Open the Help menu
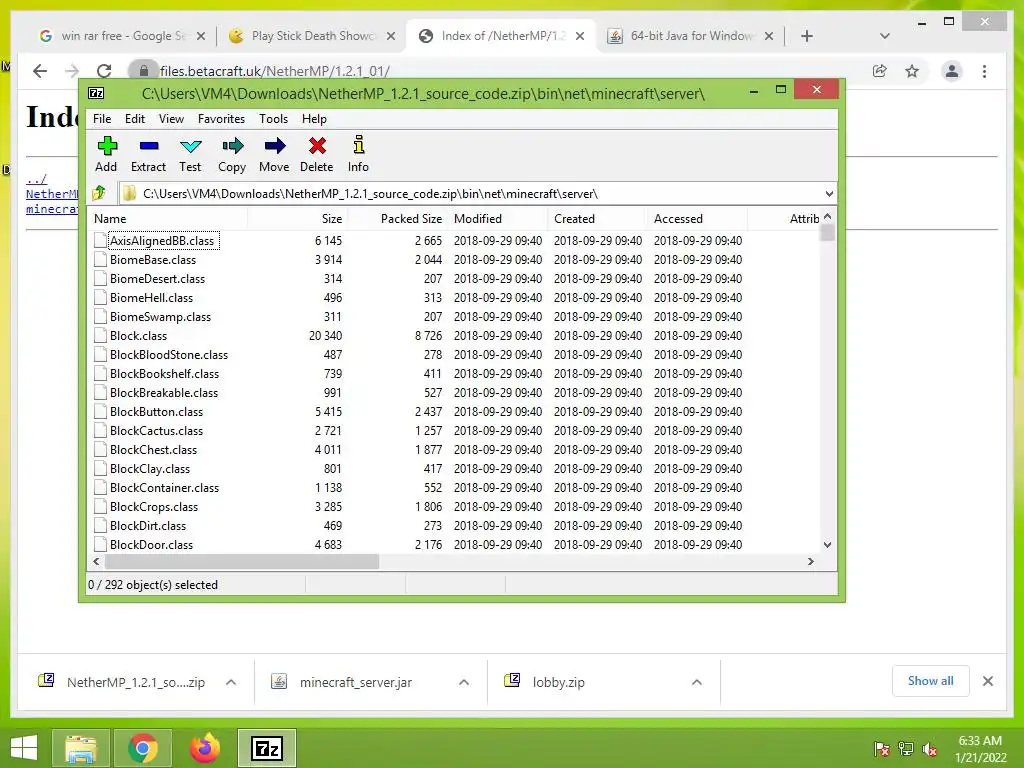The image size is (1024, 768). [x=314, y=119]
